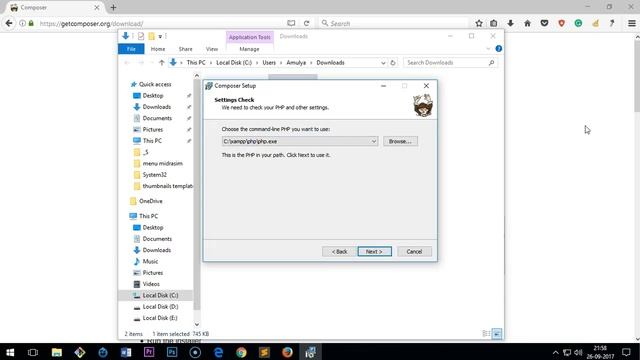The height and width of the screenshot is (360, 640).
Task: Open Explorer help question mark icon
Action: tap(498, 49)
